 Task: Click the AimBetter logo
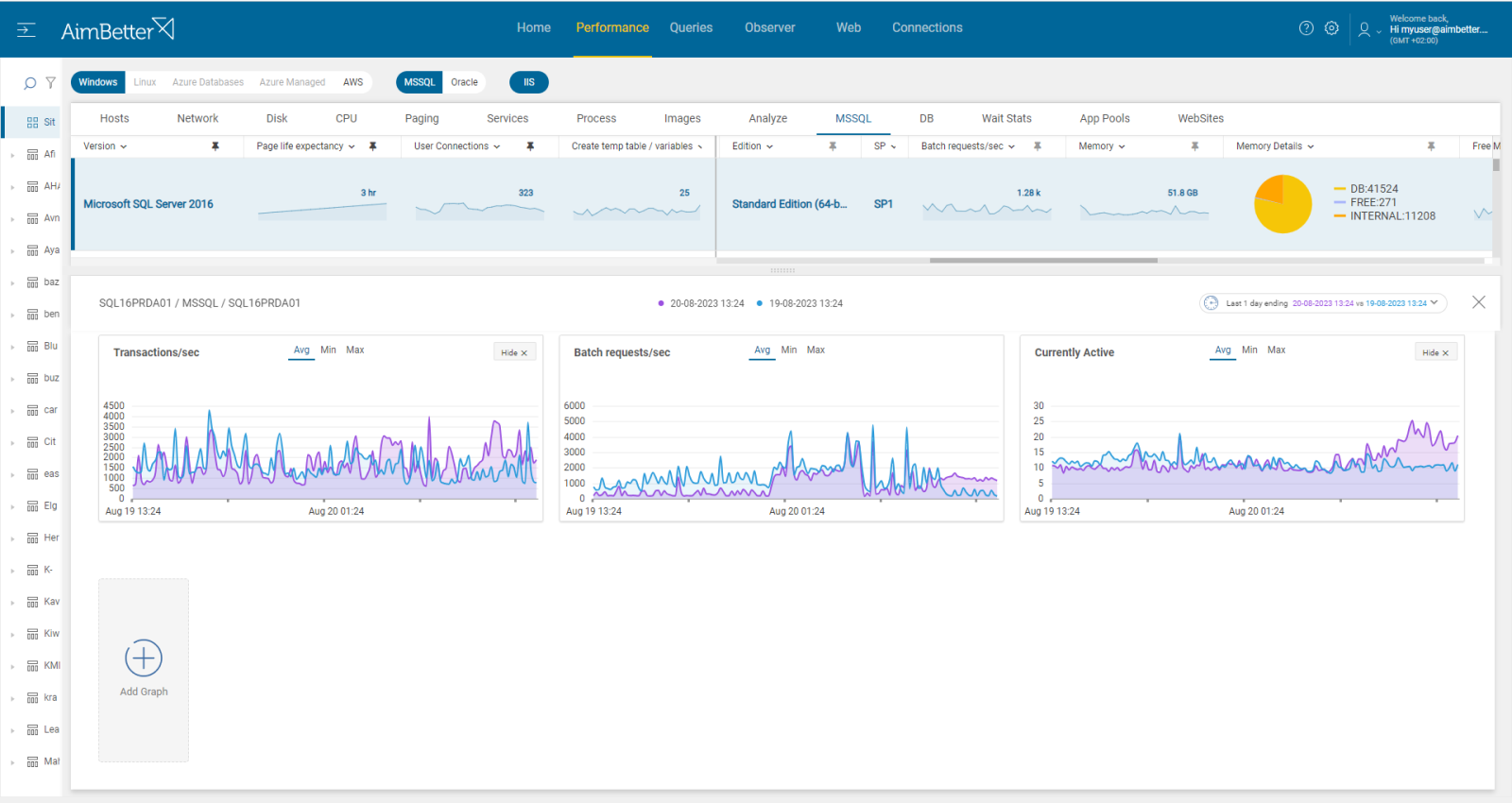click(117, 29)
